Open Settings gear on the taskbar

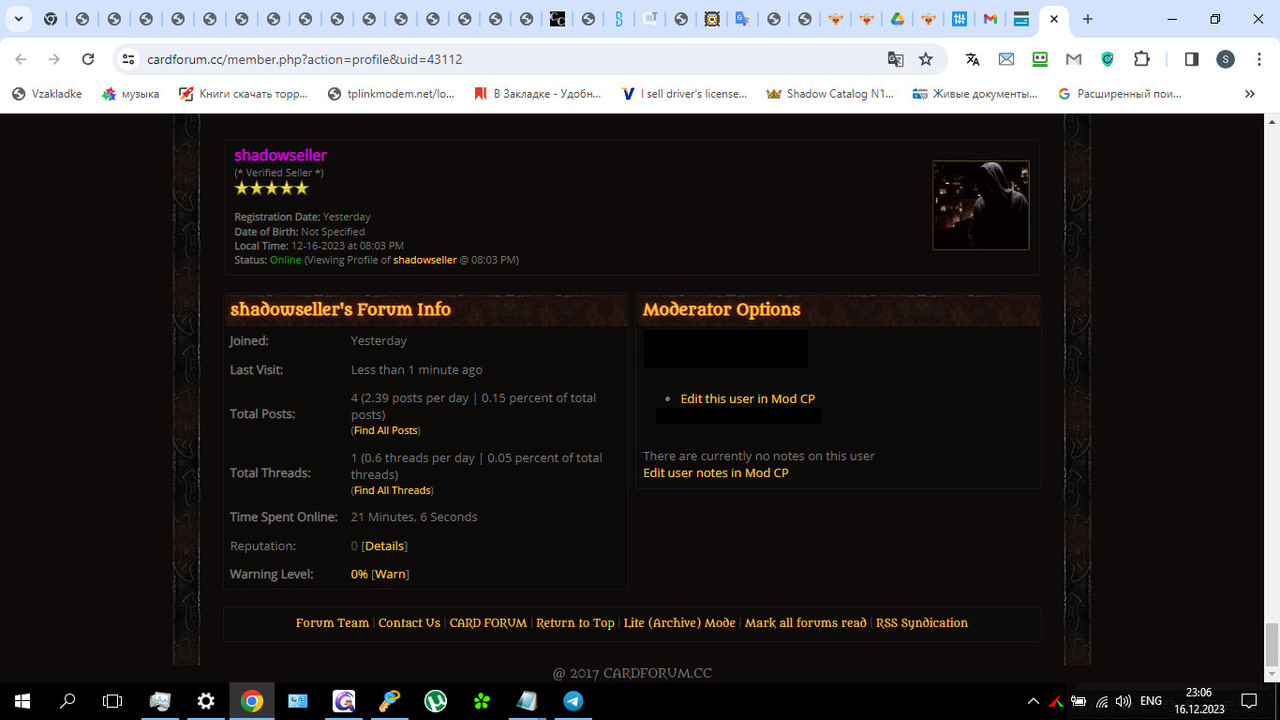coord(206,701)
